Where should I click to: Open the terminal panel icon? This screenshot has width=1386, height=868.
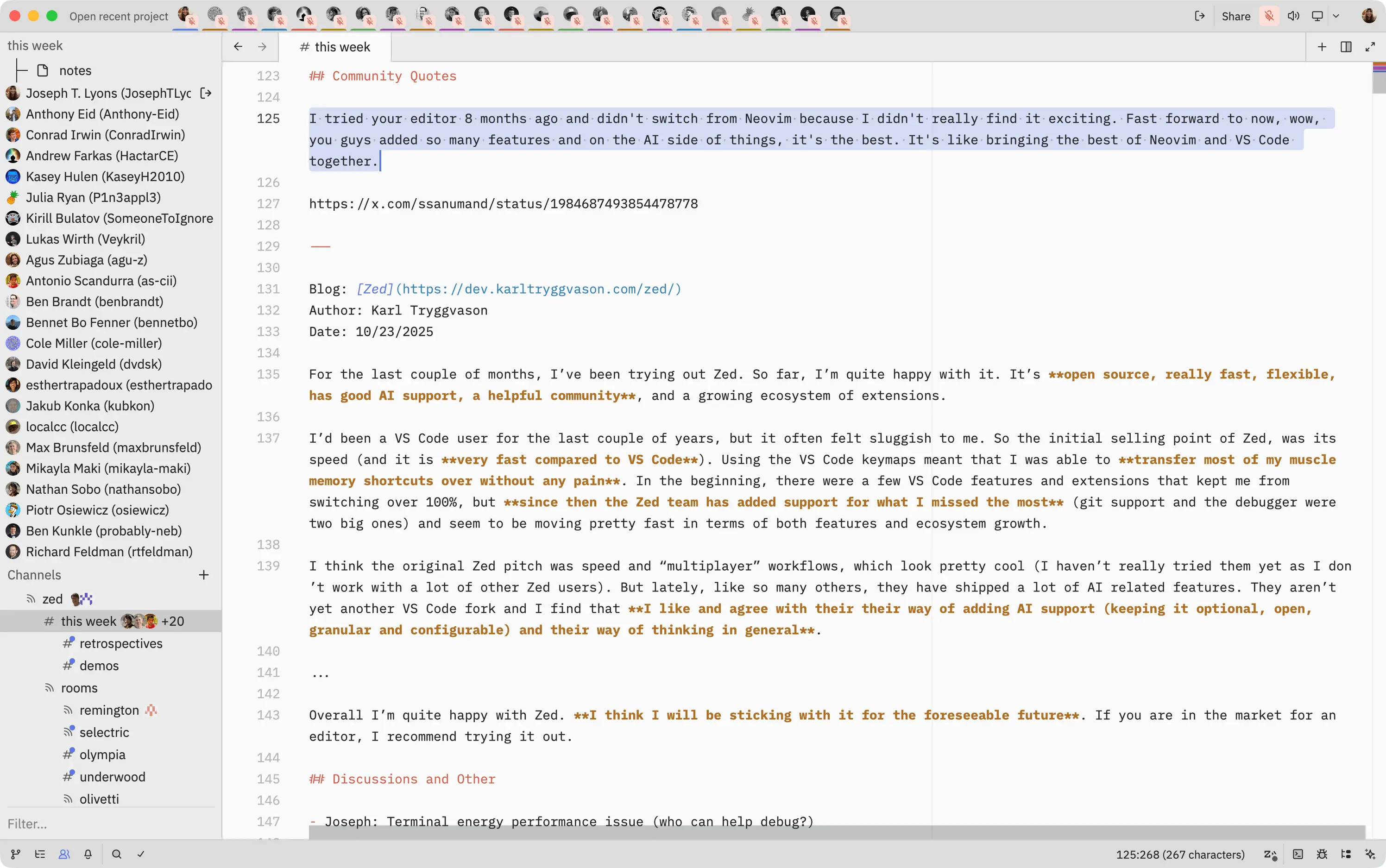1298,854
